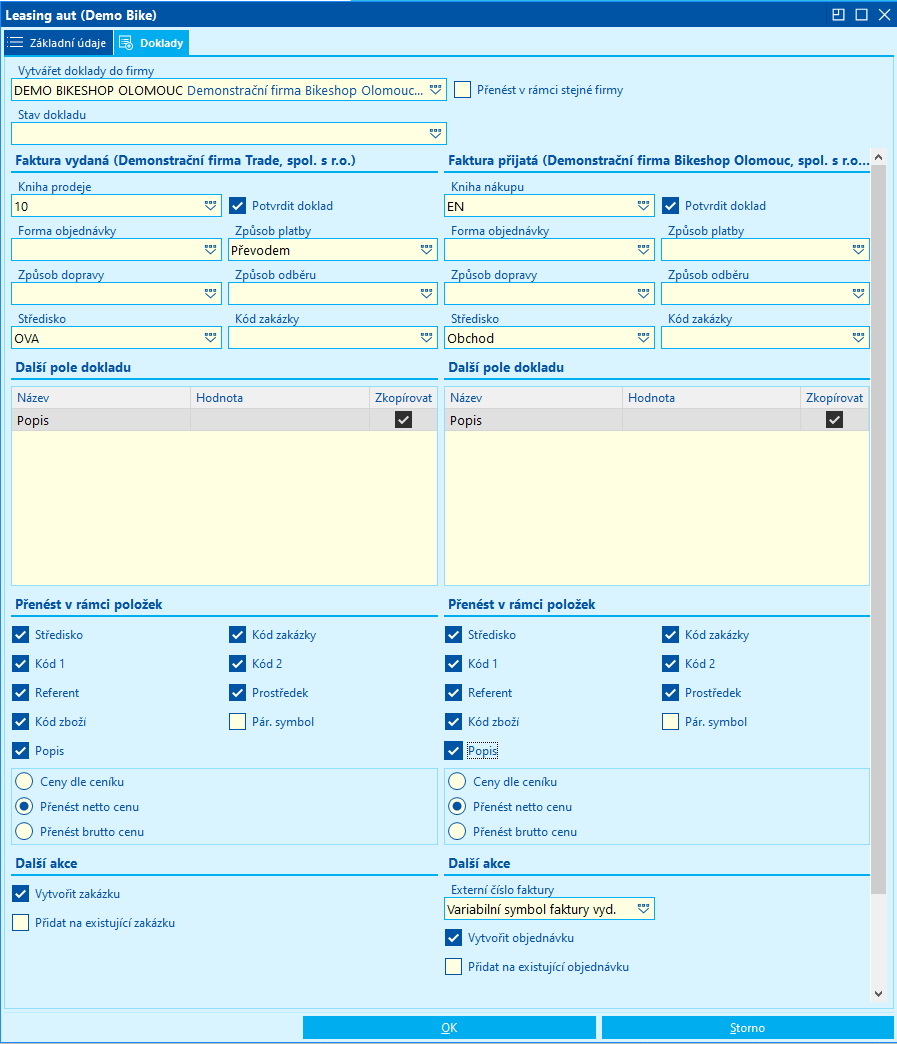Open Způsob dopravy dropdown in Faktura vydaná
This screenshot has width=897, height=1044.
coord(210,294)
